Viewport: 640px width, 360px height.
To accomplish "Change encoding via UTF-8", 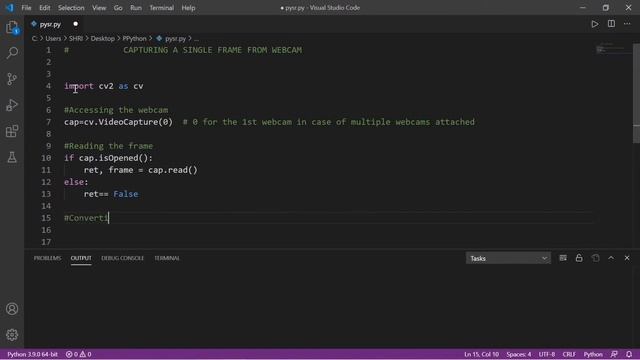I will pos(547,354).
